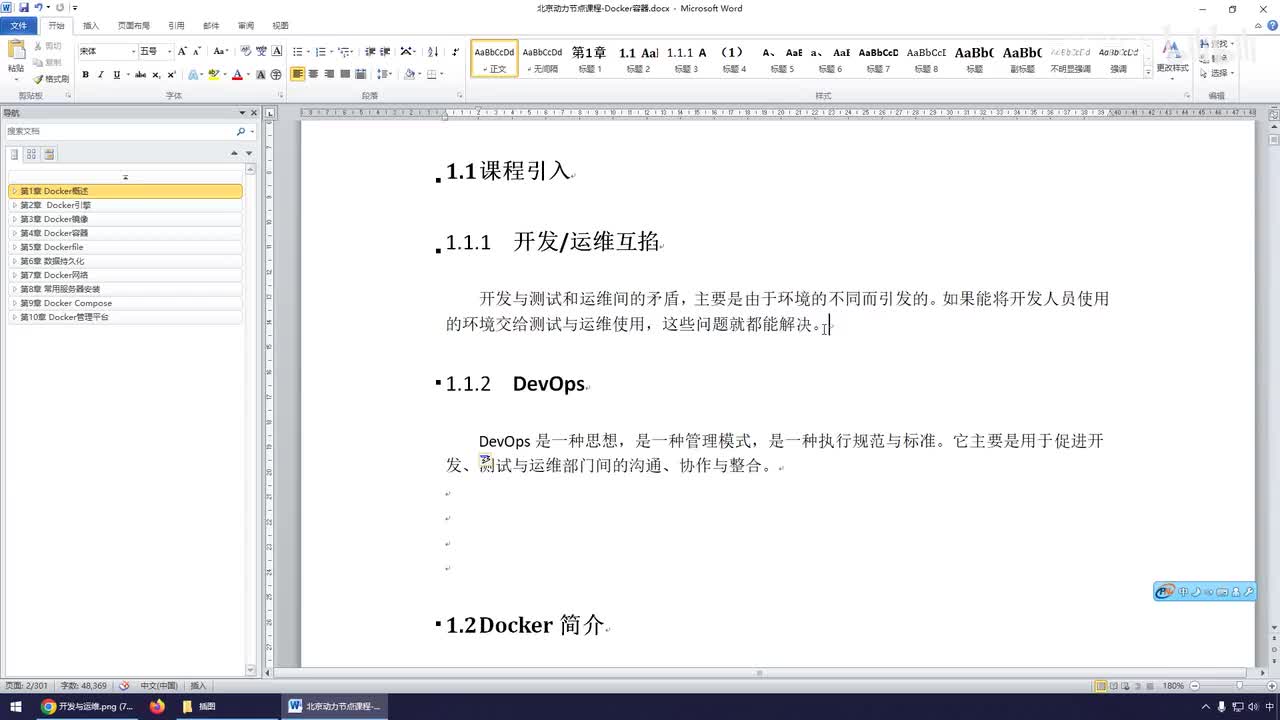Viewport: 1280px width, 720px height.
Task: Toggle character shading
Action: click(261, 74)
